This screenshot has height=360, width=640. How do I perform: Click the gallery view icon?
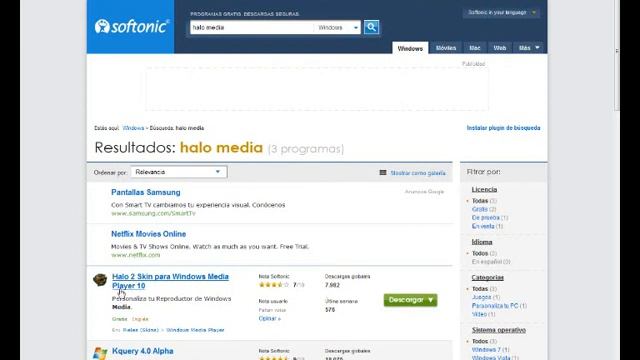[x=383, y=173]
